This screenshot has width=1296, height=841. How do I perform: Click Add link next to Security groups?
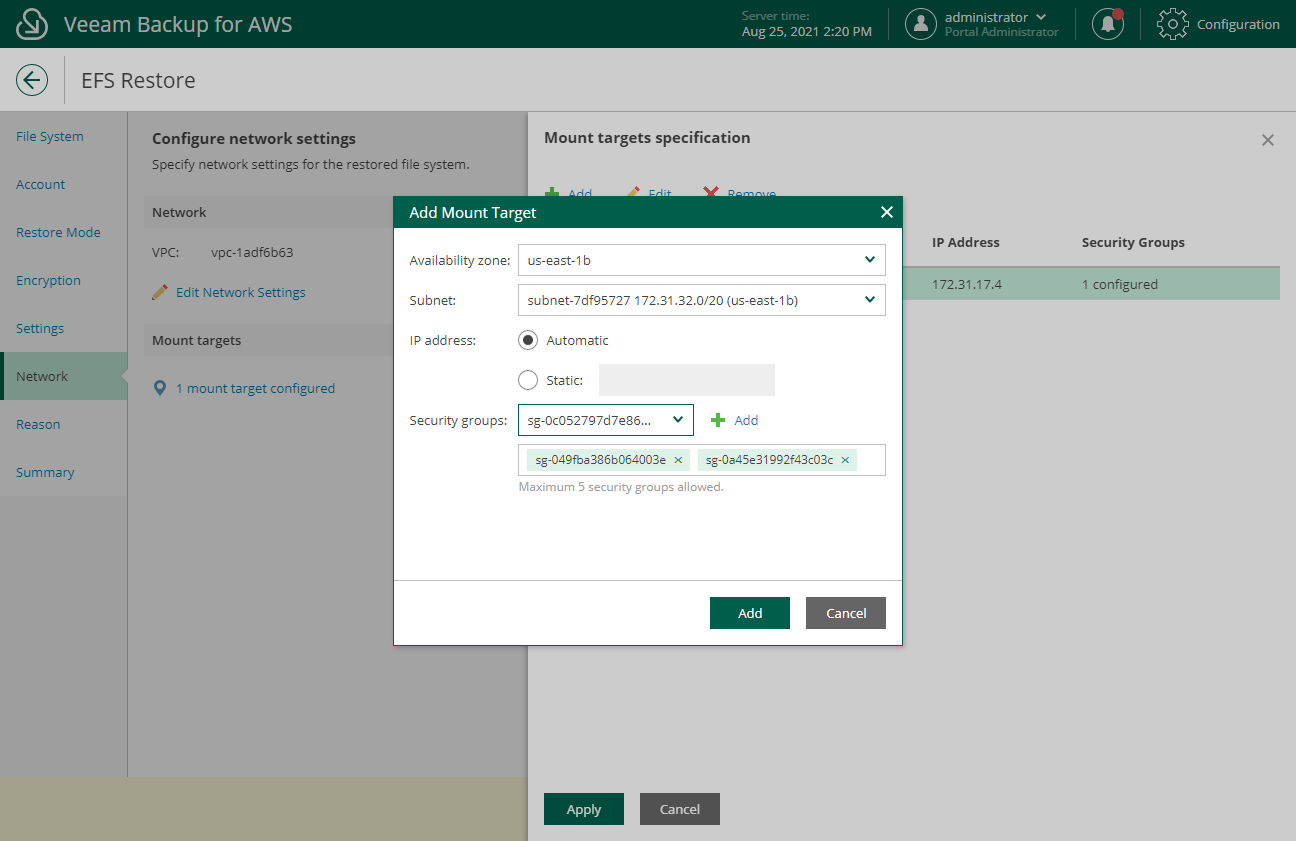pos(746,420)
